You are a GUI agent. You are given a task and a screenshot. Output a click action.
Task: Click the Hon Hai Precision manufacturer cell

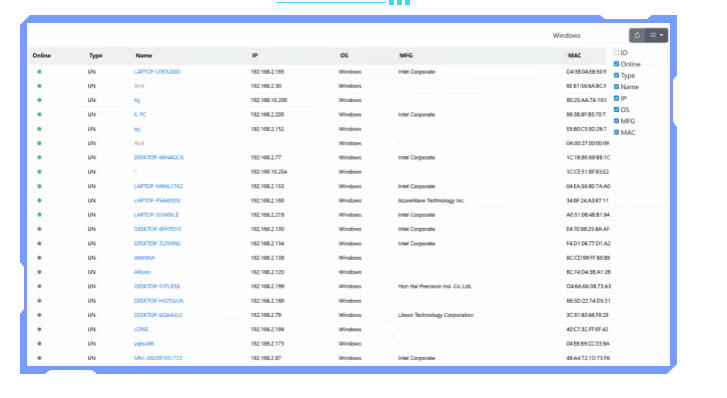click(435, 286)
